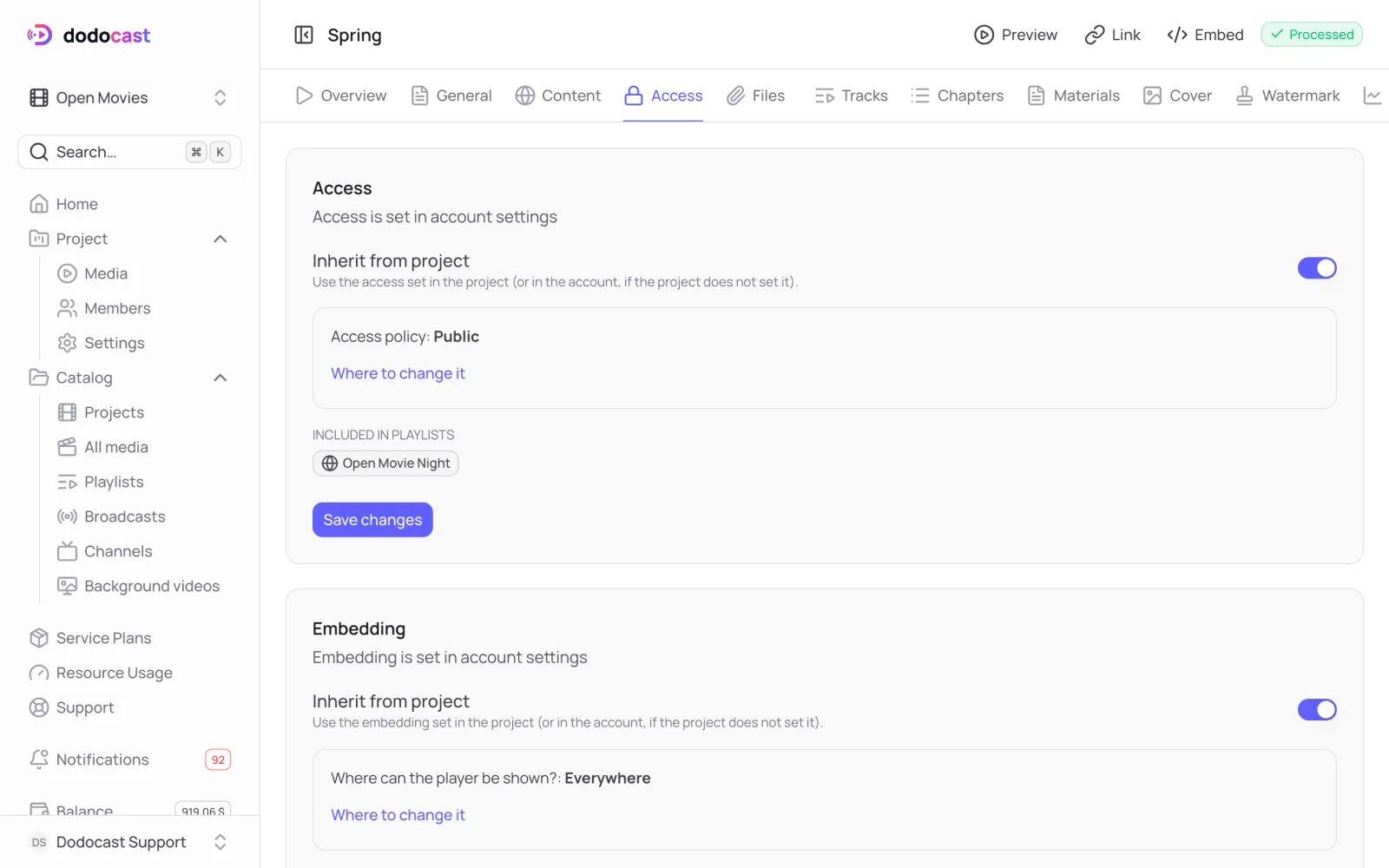Collapse the Catalog section chevron

pos(221,378)
